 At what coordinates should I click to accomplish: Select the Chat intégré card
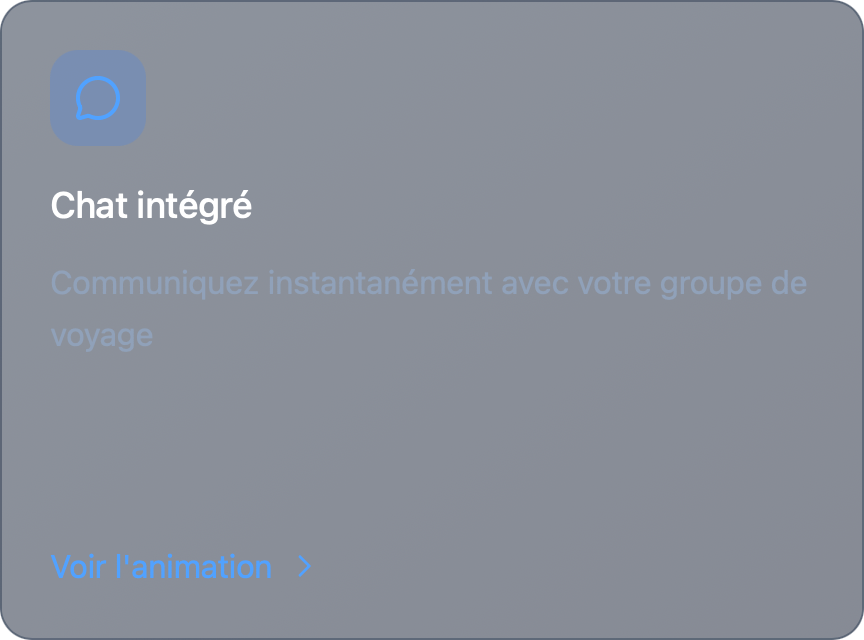click(x=432, y=320)
